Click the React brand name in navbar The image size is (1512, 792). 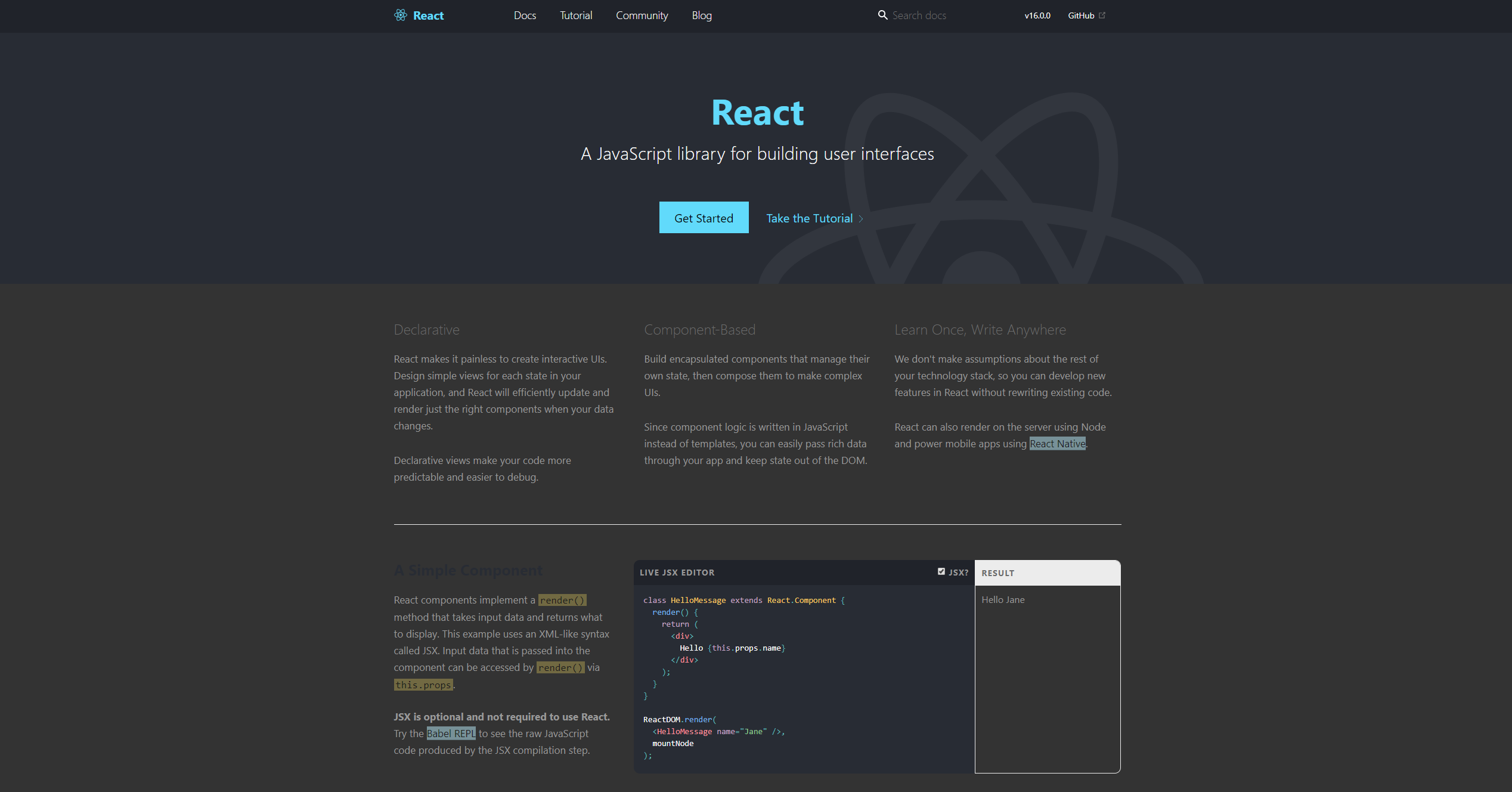[428, 16]
